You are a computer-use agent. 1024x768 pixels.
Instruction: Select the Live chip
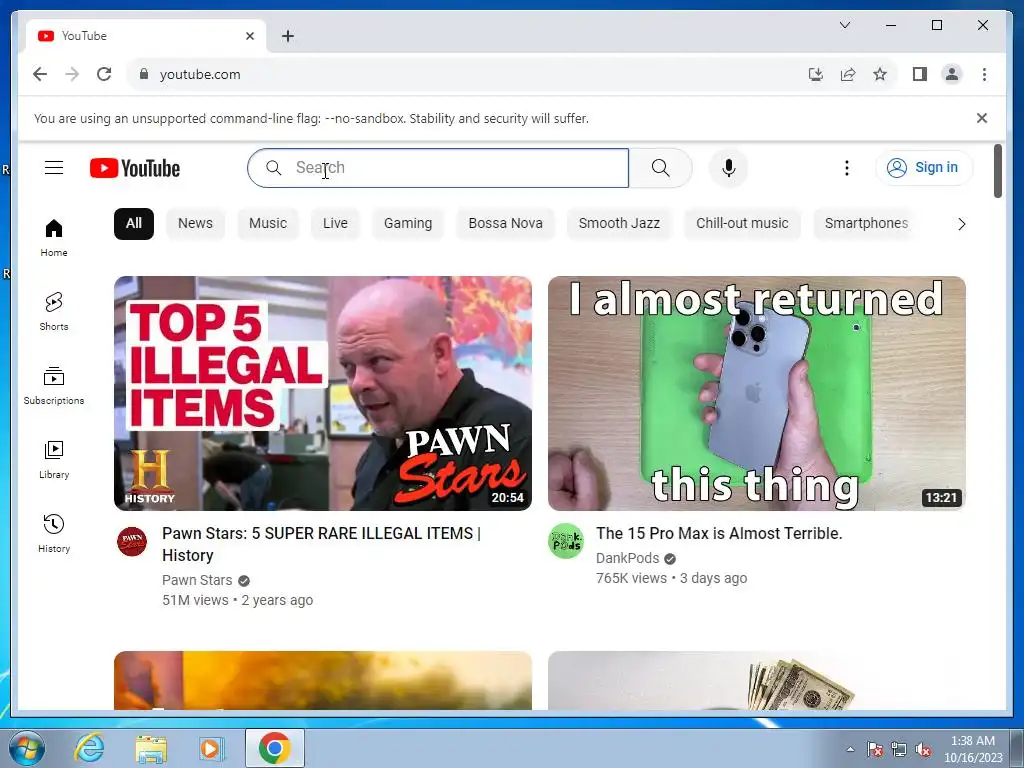pos(335,223)
